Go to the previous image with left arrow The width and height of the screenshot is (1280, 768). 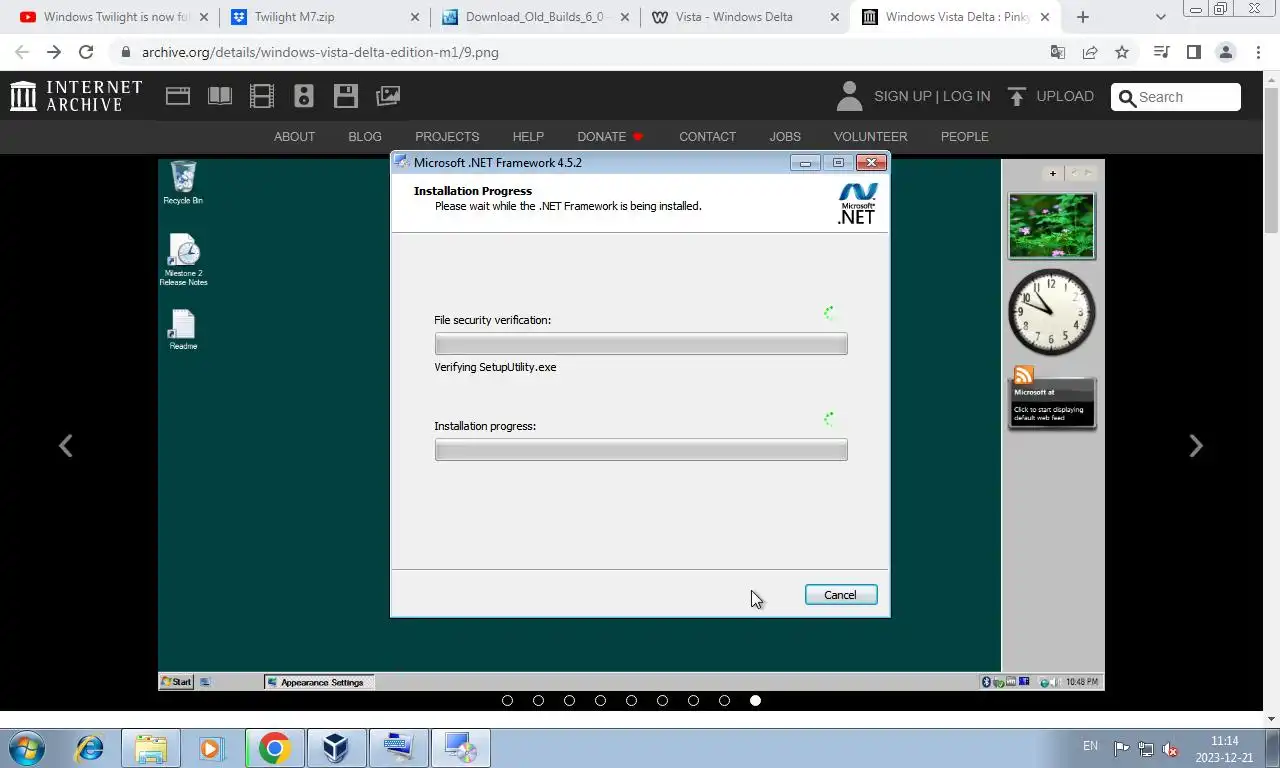(66, 446)
